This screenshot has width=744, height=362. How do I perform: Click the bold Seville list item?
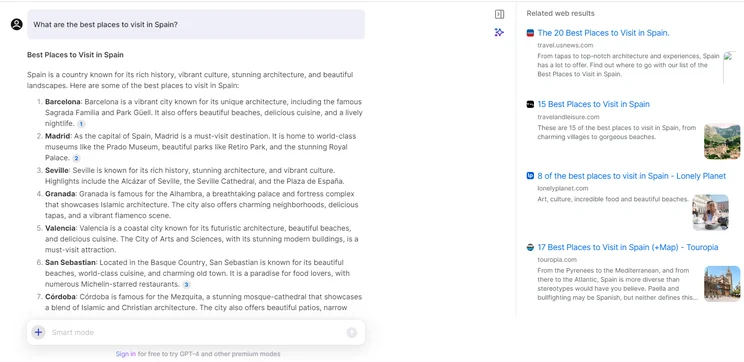pos(57,170)
